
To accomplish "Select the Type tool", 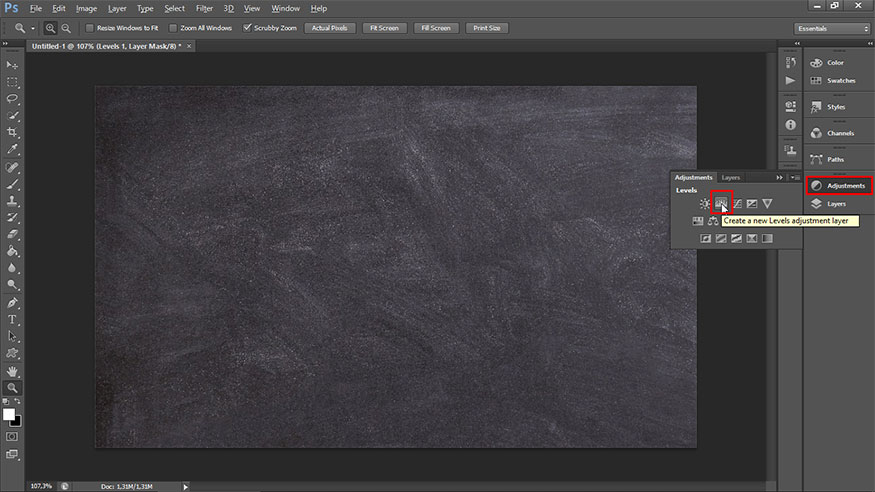I will tap(12, 320).
